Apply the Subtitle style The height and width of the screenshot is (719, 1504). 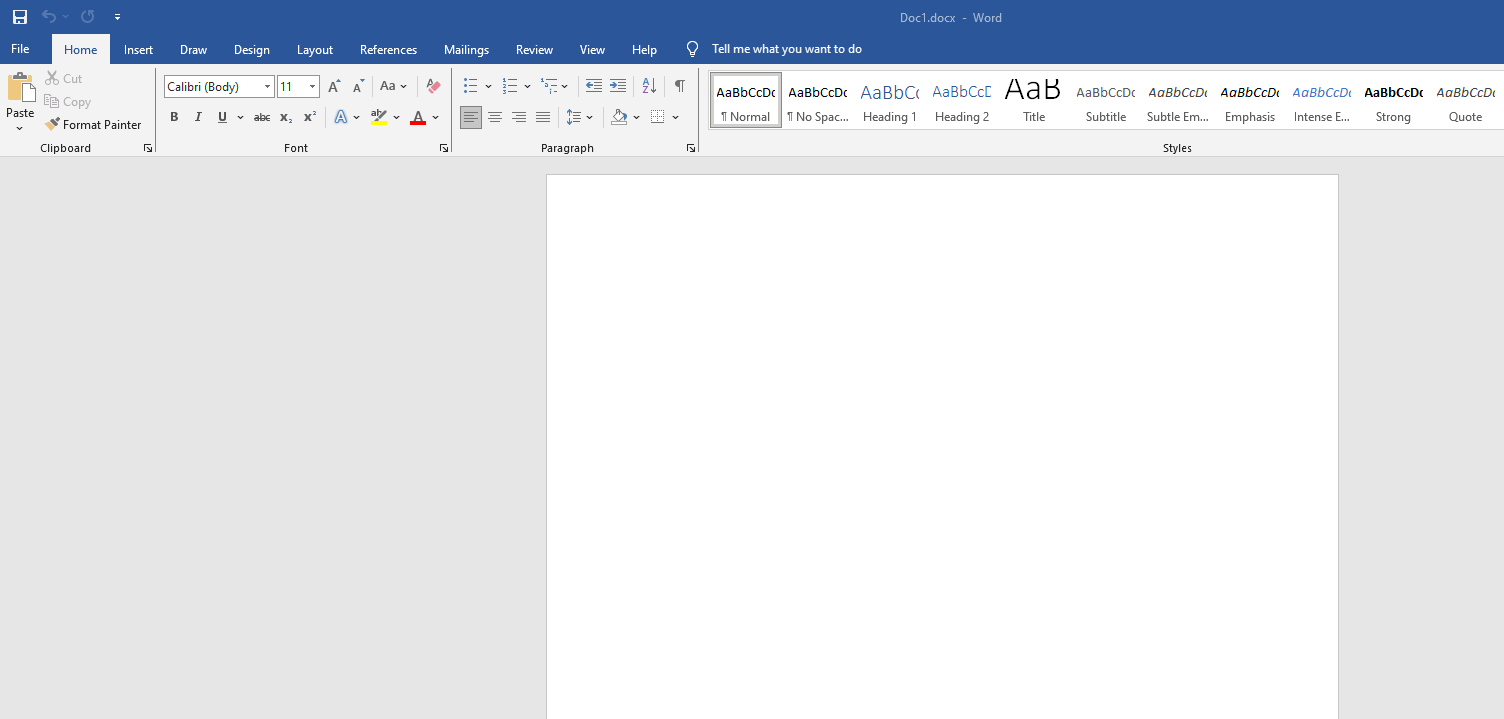coord(1106,101)
